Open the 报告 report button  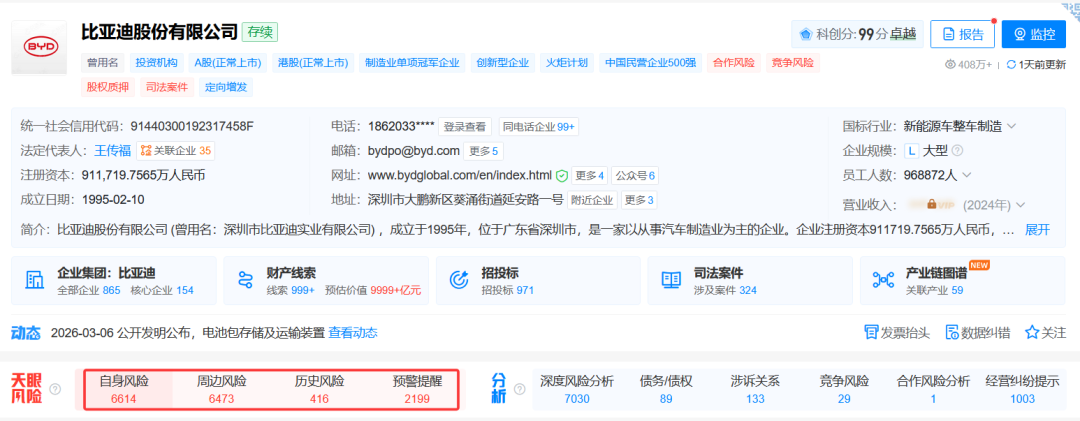[x=962, y=34]
